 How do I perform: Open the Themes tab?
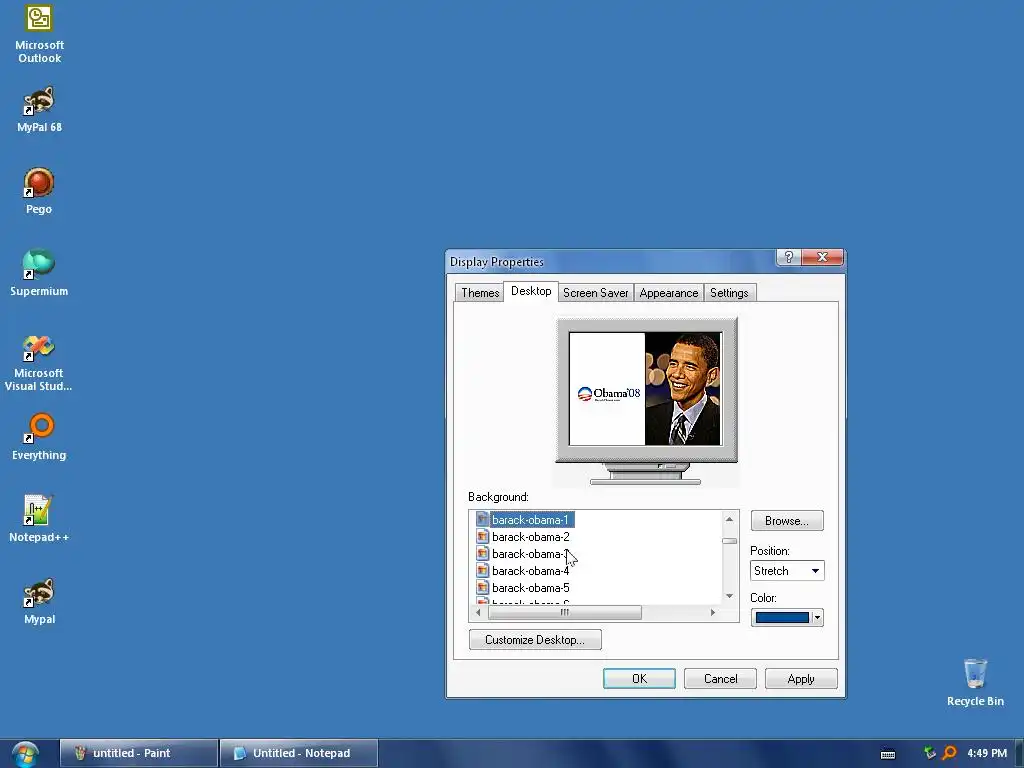click(x=480, y=293)
